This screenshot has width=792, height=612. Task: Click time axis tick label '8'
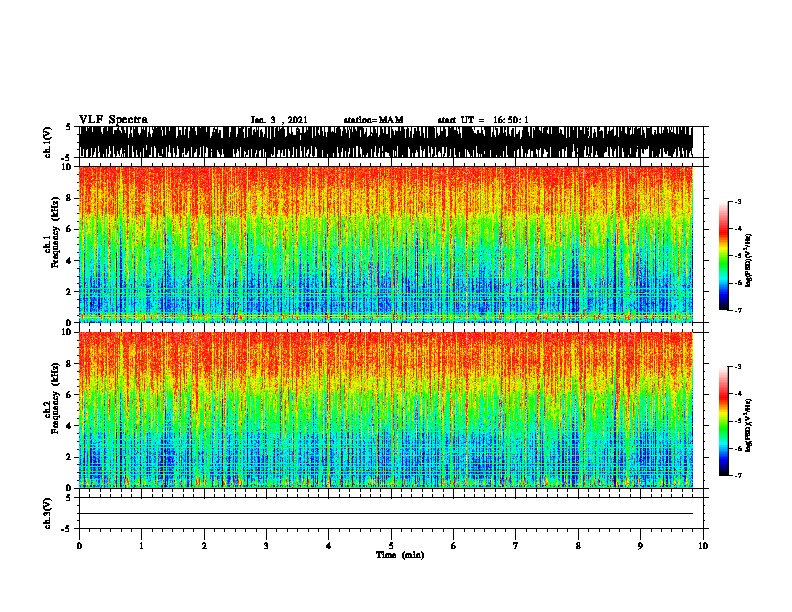pos(578,546)
